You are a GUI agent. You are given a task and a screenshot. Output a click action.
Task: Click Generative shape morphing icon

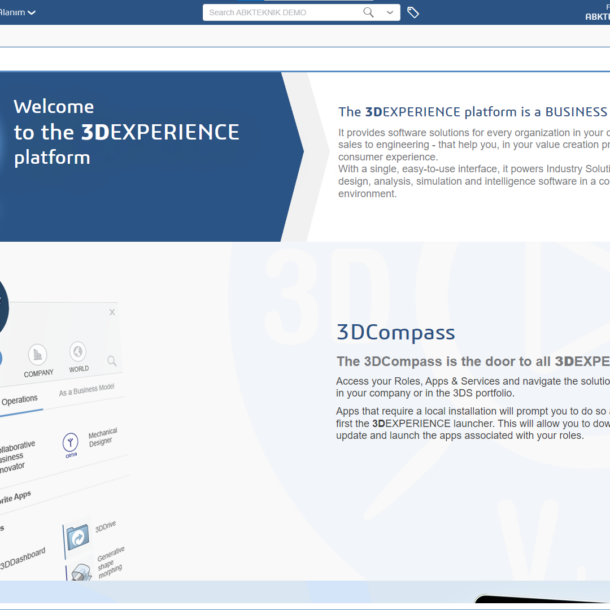point(81,573)
